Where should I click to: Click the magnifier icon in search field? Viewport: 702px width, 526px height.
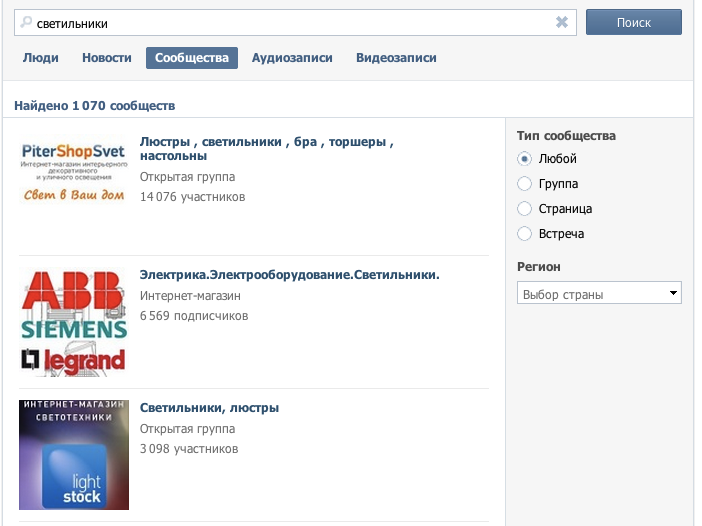tap(26, 22)
